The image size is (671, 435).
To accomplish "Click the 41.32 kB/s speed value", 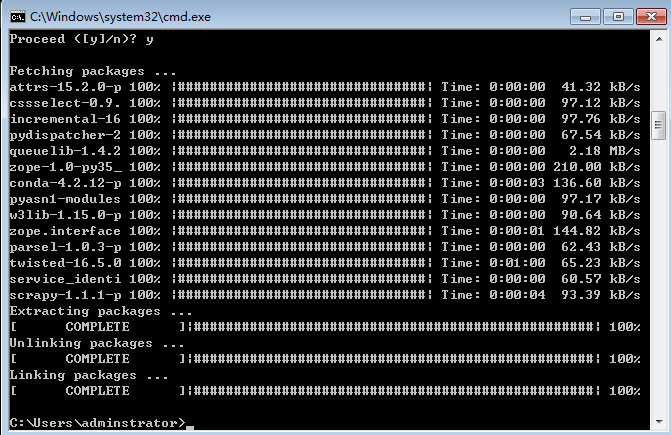I will point(601,87).
